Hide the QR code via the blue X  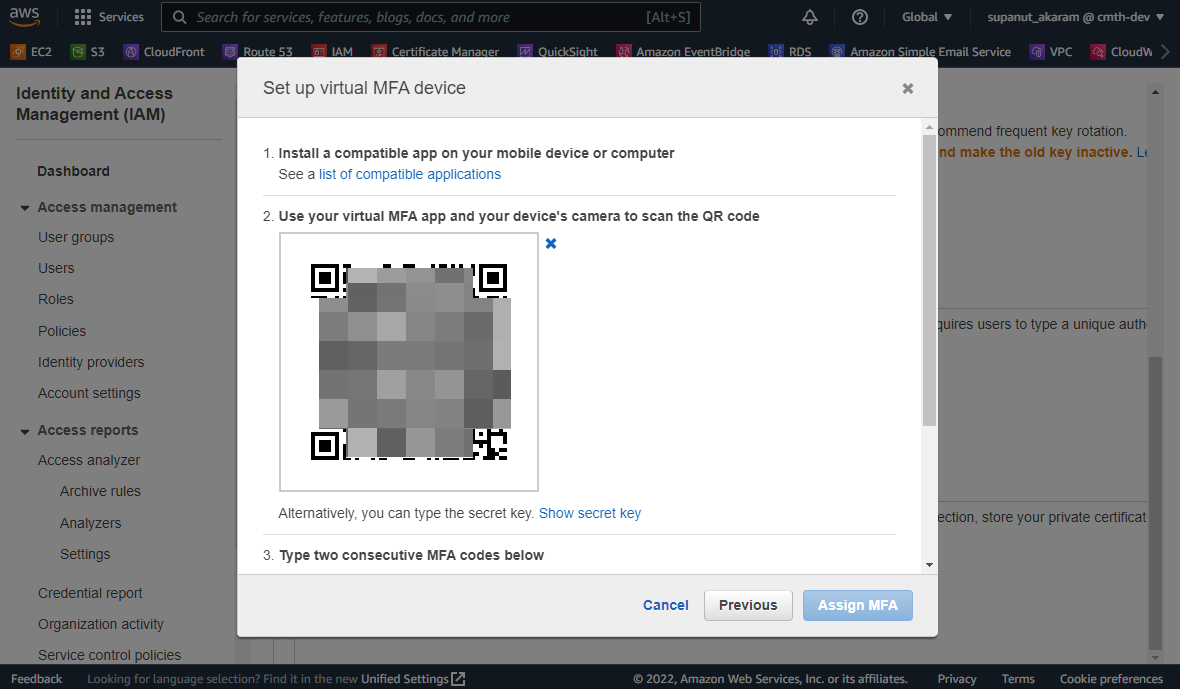click(551, 243)
